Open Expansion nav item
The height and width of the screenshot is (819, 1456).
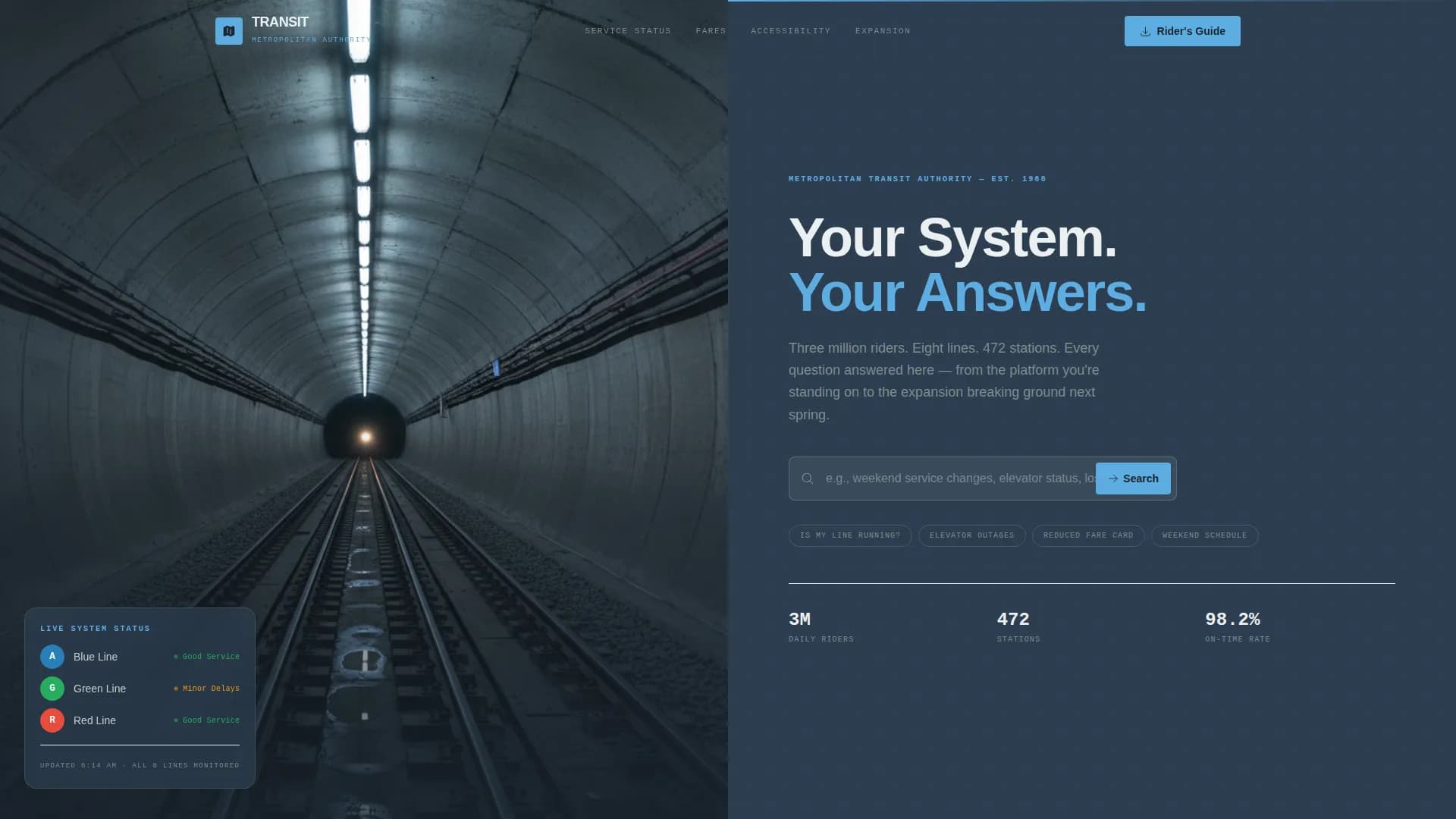coord(883,31)
